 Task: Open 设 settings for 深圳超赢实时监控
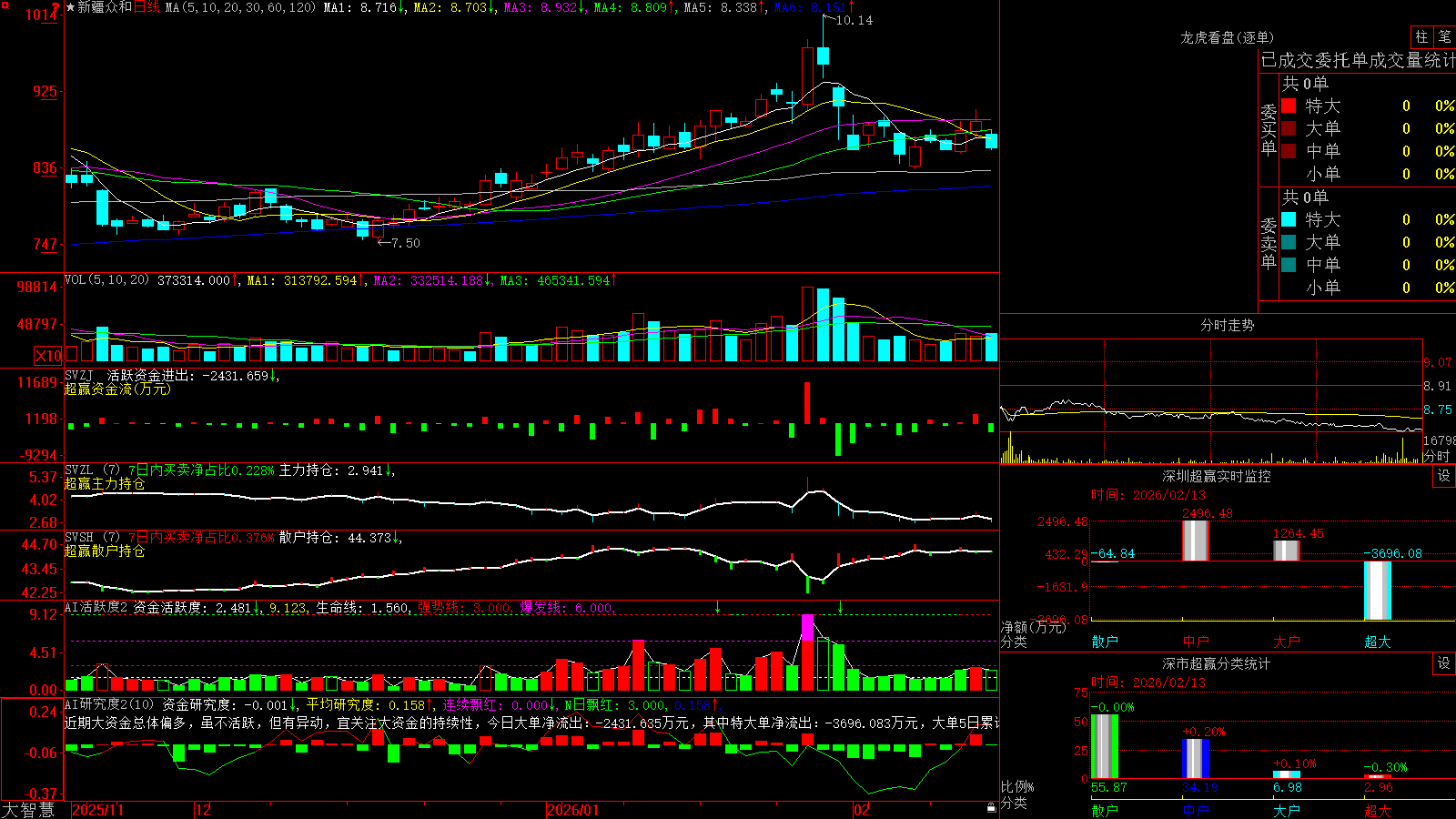click(1444, 476)
